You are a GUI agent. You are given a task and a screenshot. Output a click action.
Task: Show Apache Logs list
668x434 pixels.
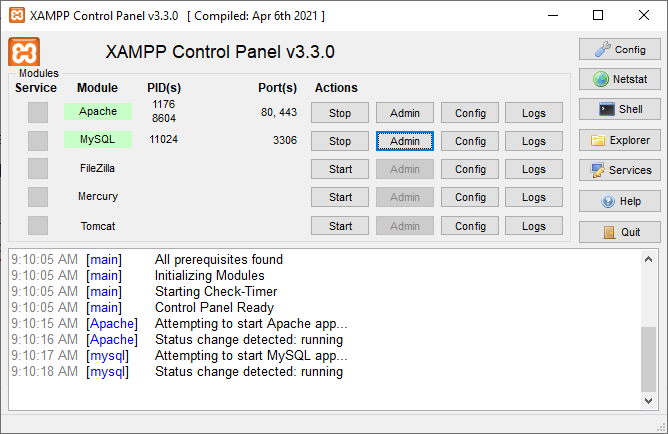point(534,113)
